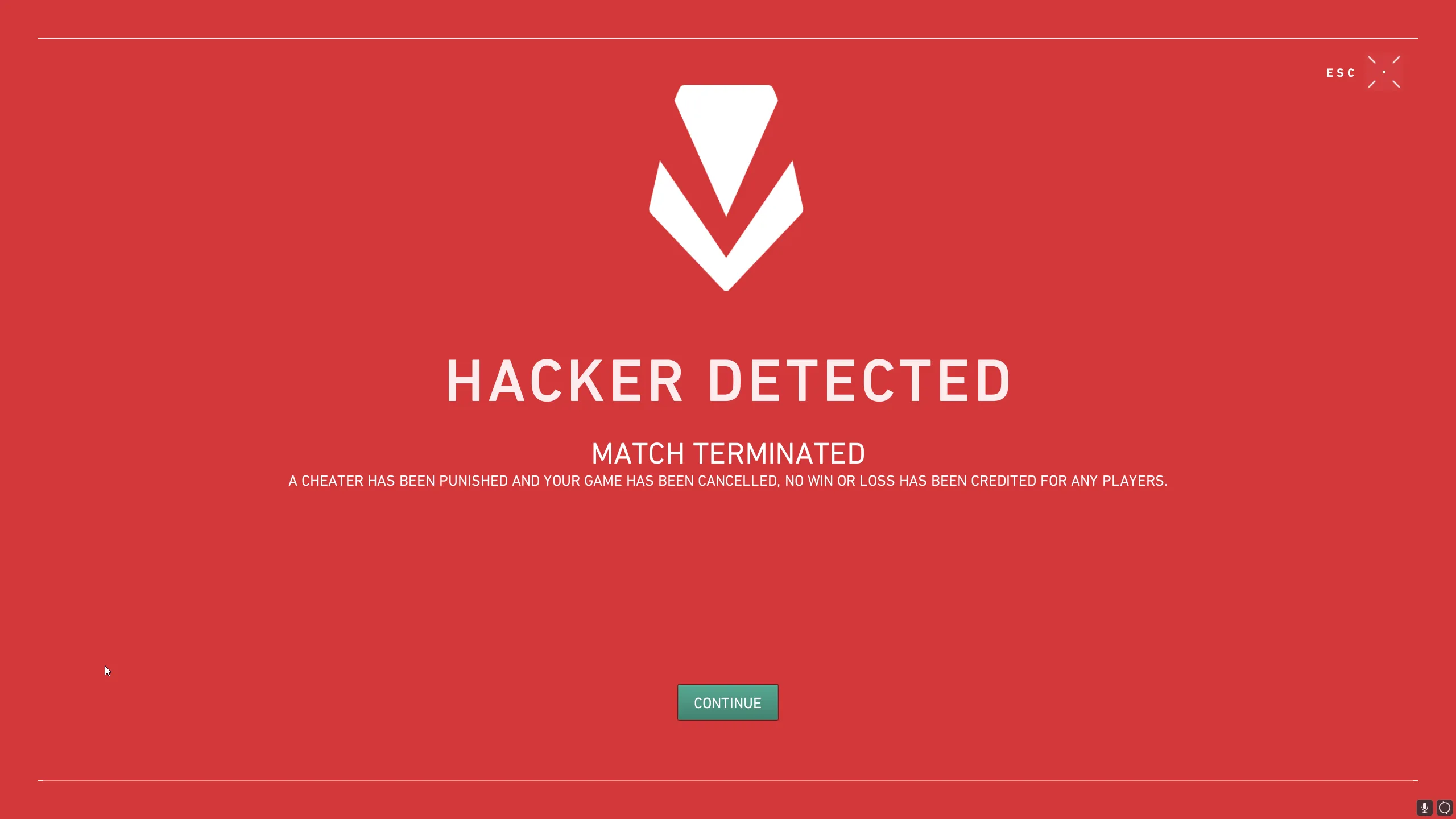Select the MATCH TERMINATED subheading
1456x819 pixels.
(x=728, y=454)
